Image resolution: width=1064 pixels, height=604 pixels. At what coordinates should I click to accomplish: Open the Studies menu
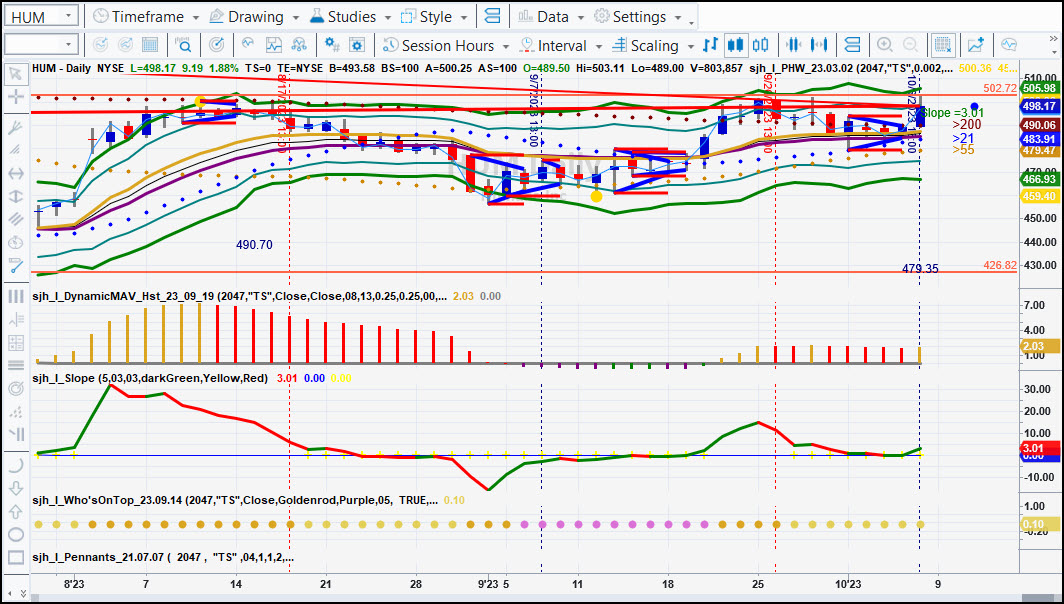pos(351,16)
